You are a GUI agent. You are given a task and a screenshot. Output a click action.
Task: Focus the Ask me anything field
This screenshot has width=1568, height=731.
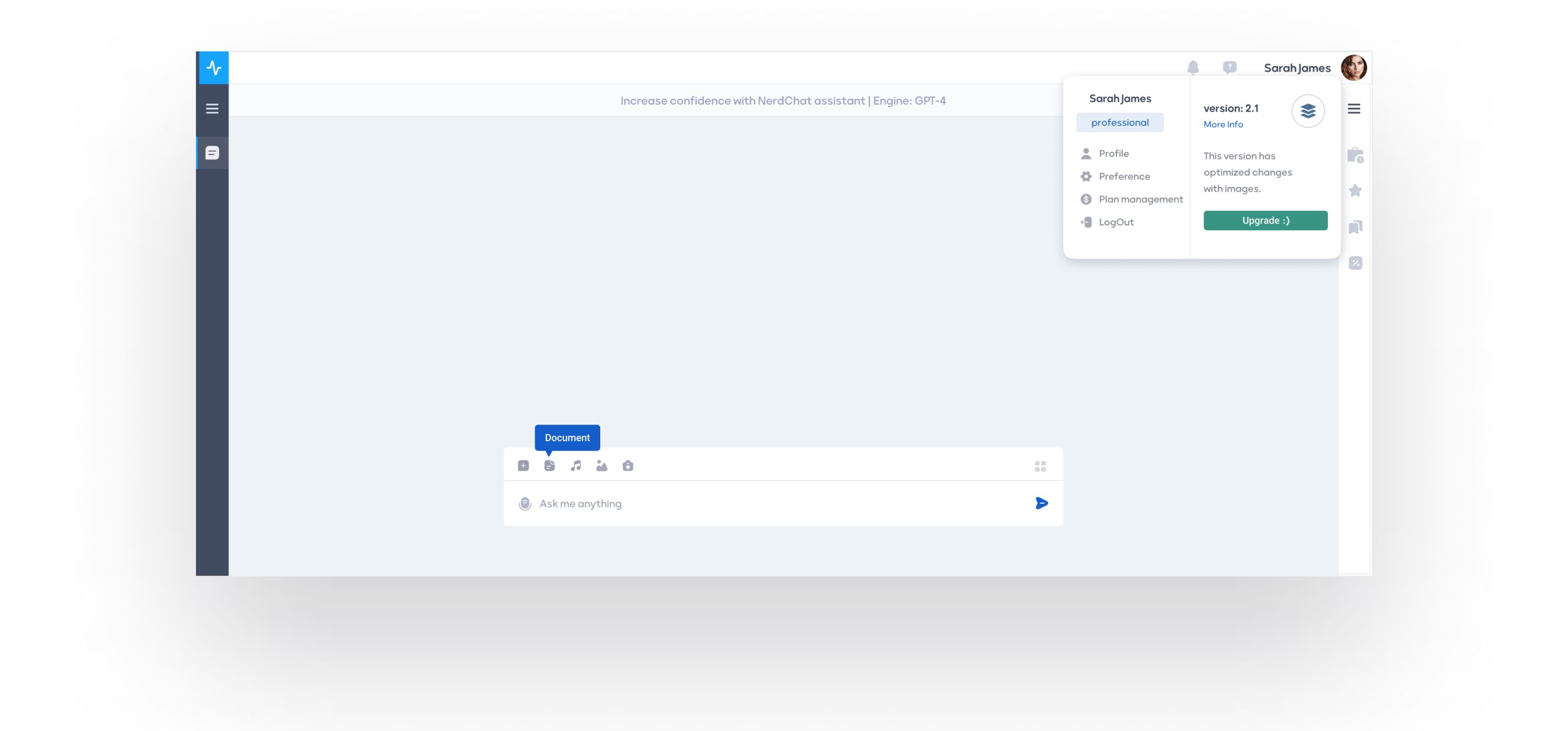tap(778, 504)
